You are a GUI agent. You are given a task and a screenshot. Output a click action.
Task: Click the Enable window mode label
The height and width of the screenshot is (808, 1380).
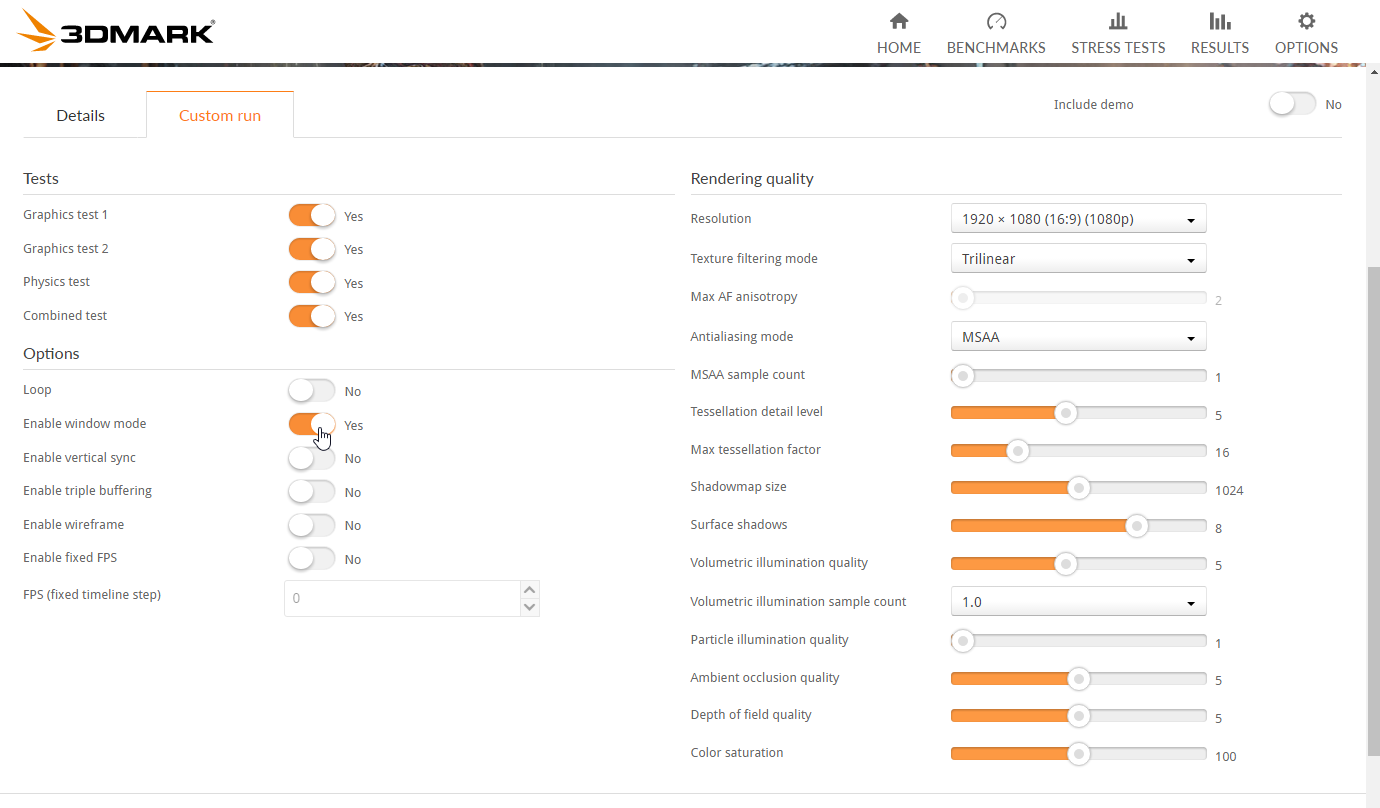point(85,424)
